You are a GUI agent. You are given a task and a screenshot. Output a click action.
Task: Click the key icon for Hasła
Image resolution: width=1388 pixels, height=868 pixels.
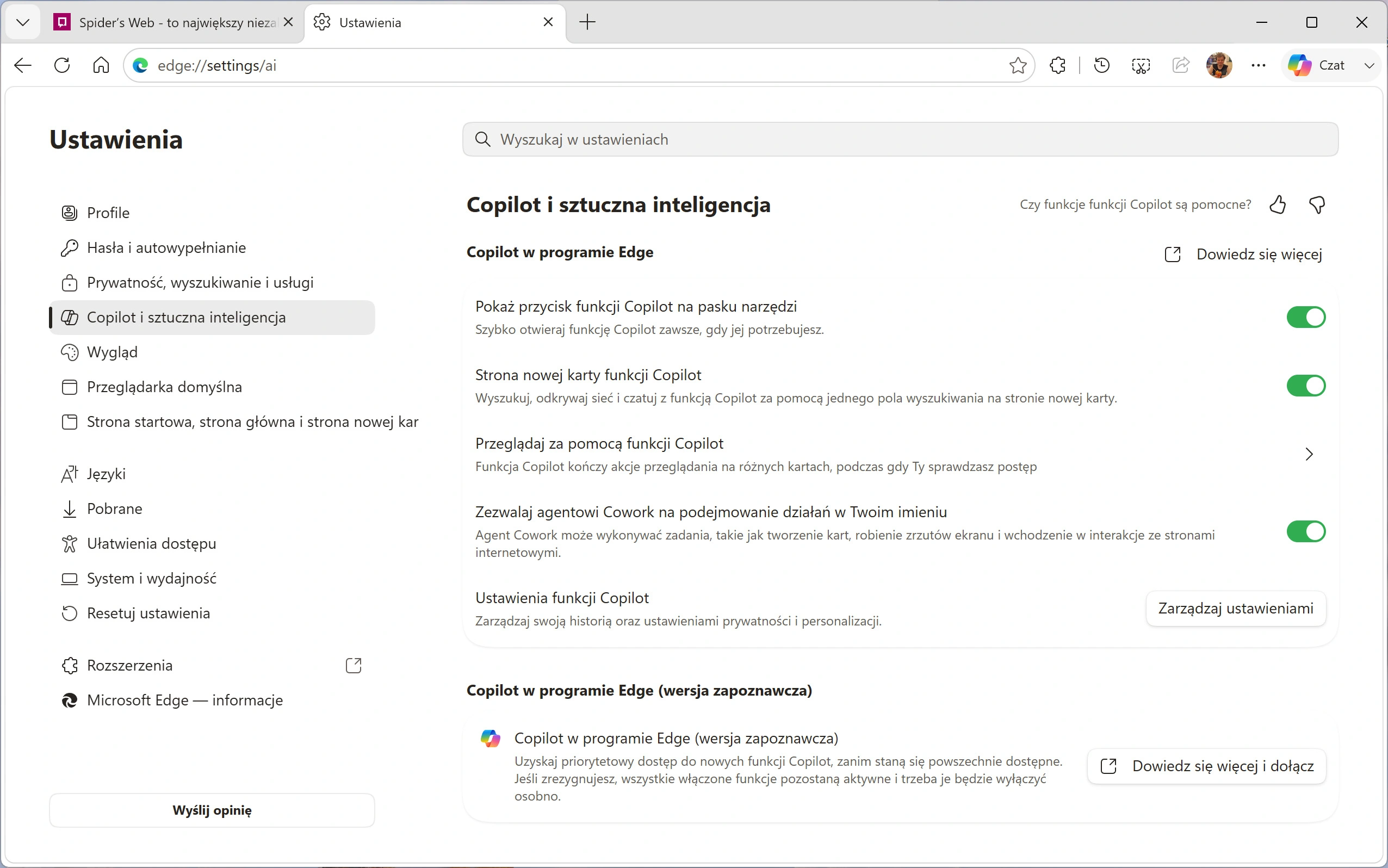[x=70, y=248]
